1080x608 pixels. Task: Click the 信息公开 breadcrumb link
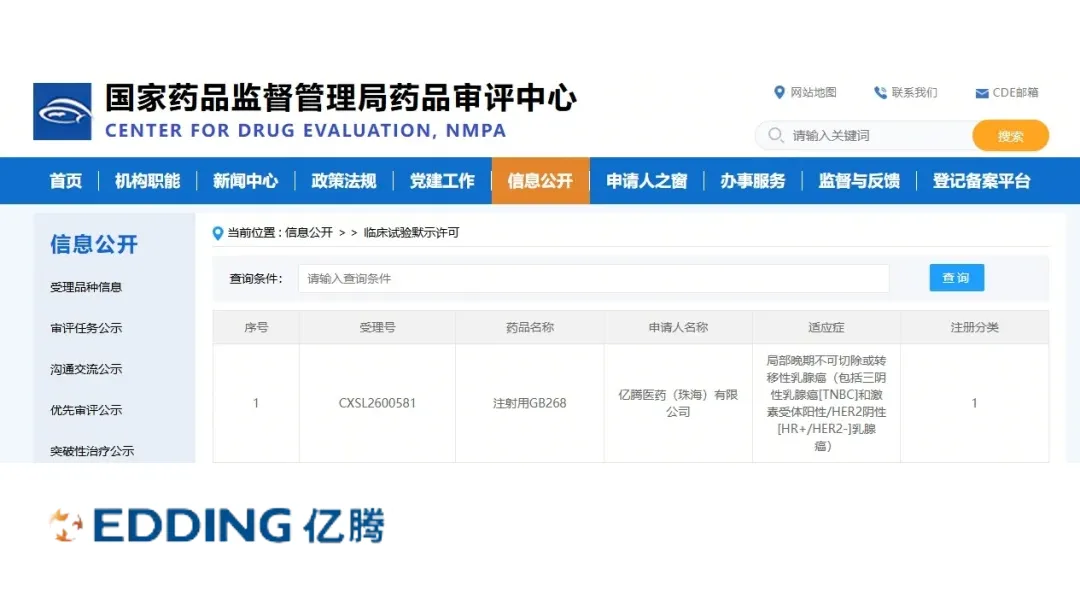pyautogui.click(x=309, y=233)
